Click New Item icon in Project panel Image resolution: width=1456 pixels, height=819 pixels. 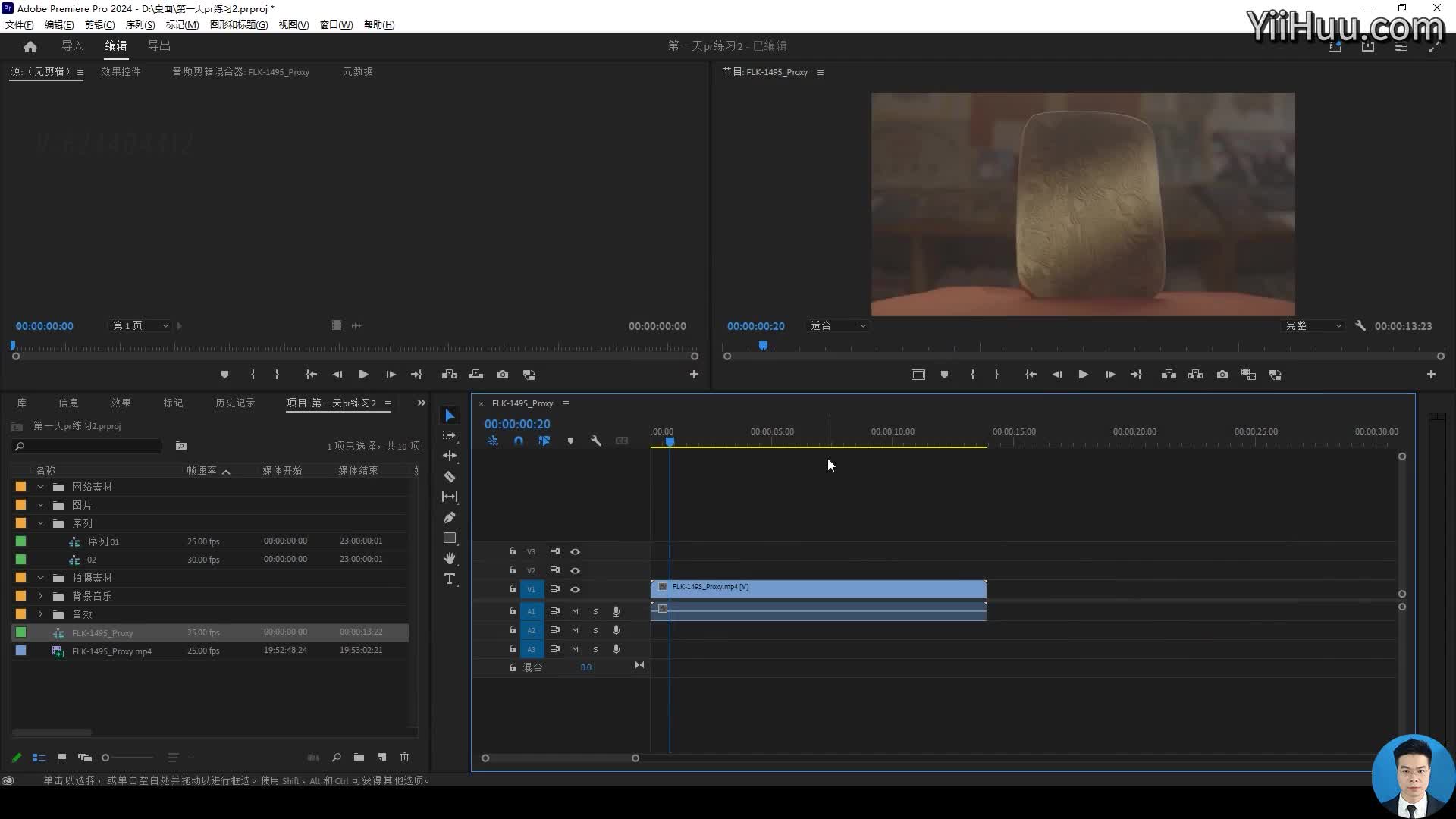382,757
